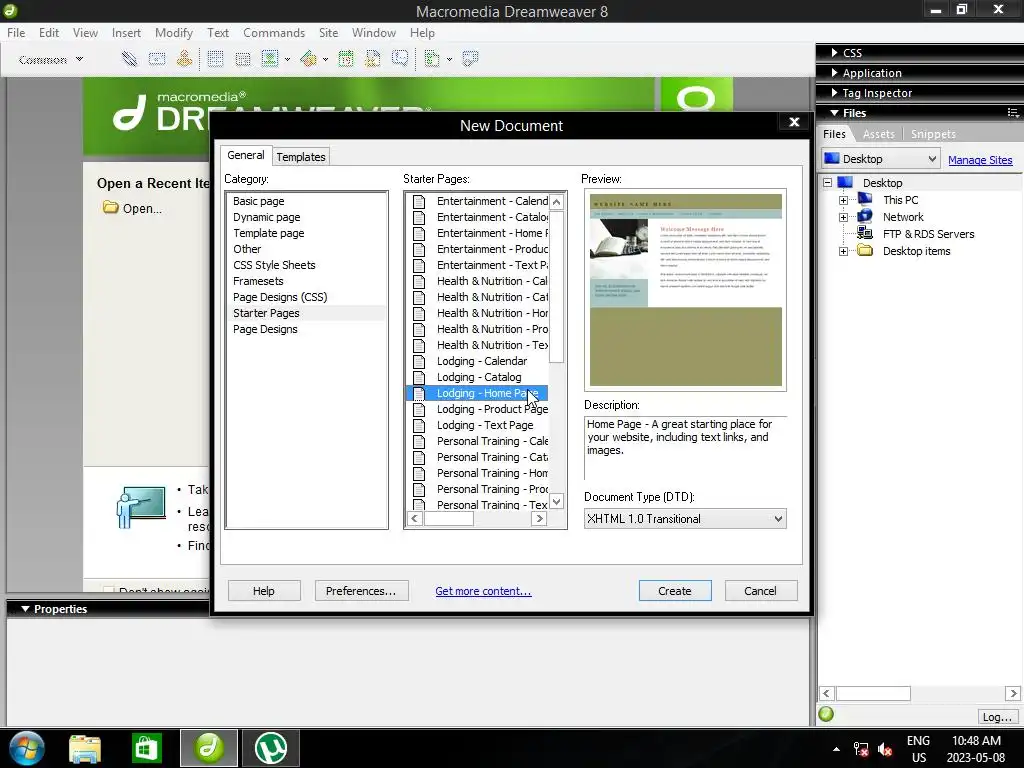This screenshot has height=768, width=1024.
Task: Click the green connection status icon
Action: point(826,714)
